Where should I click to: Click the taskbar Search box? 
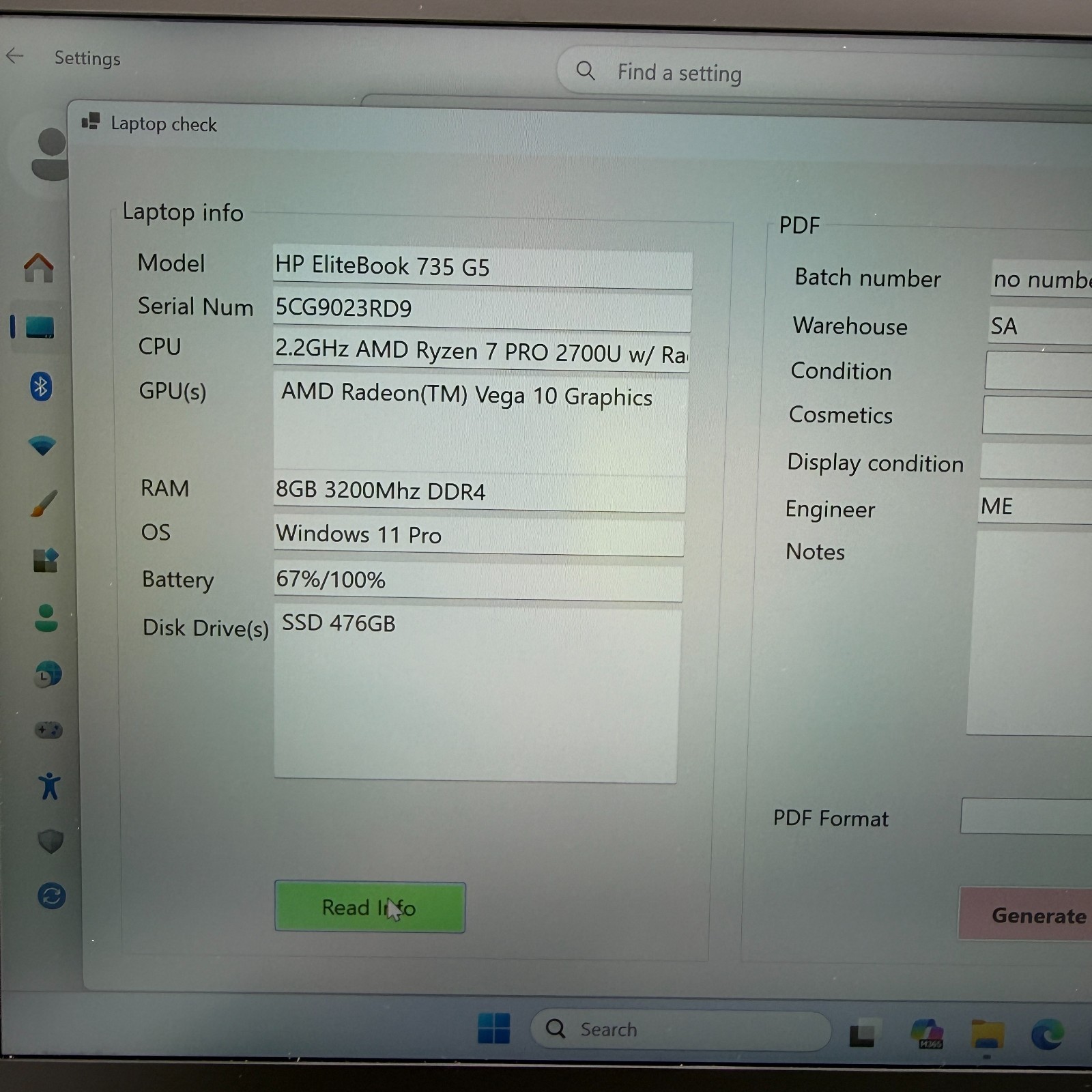pos(680,1029)
